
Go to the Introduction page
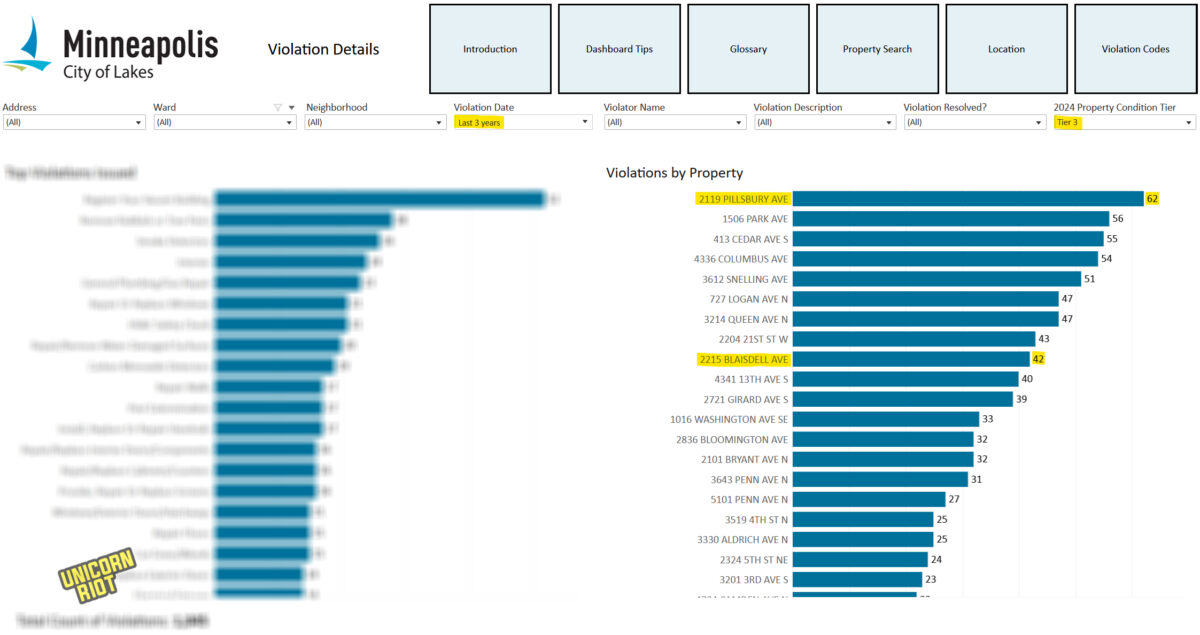(x=490, y=49)
